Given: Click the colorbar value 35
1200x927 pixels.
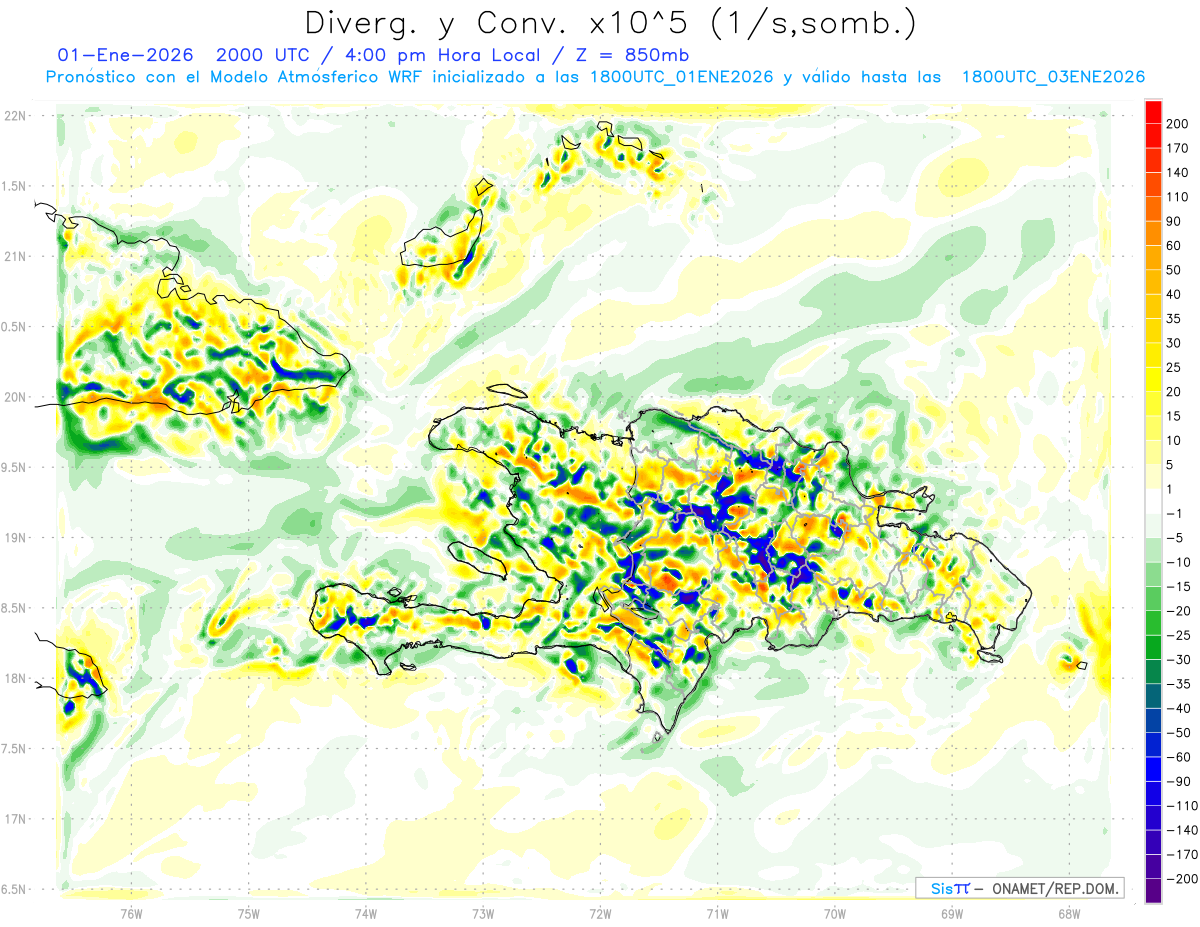Looking at the screenshot, I should coord(1173,319).
